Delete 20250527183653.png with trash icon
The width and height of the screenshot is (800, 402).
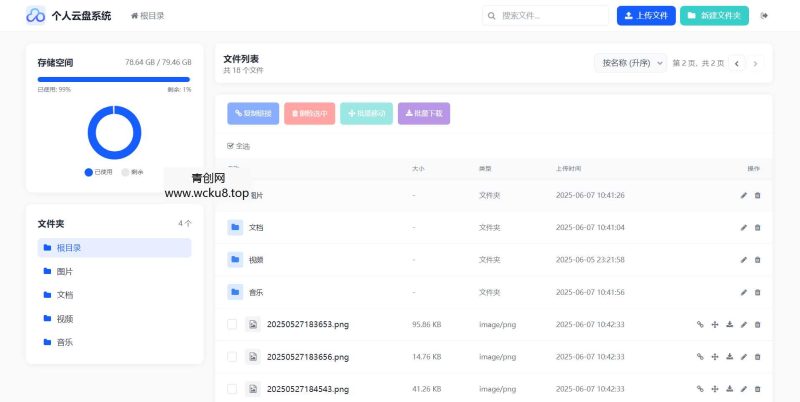tap(758, 324)
